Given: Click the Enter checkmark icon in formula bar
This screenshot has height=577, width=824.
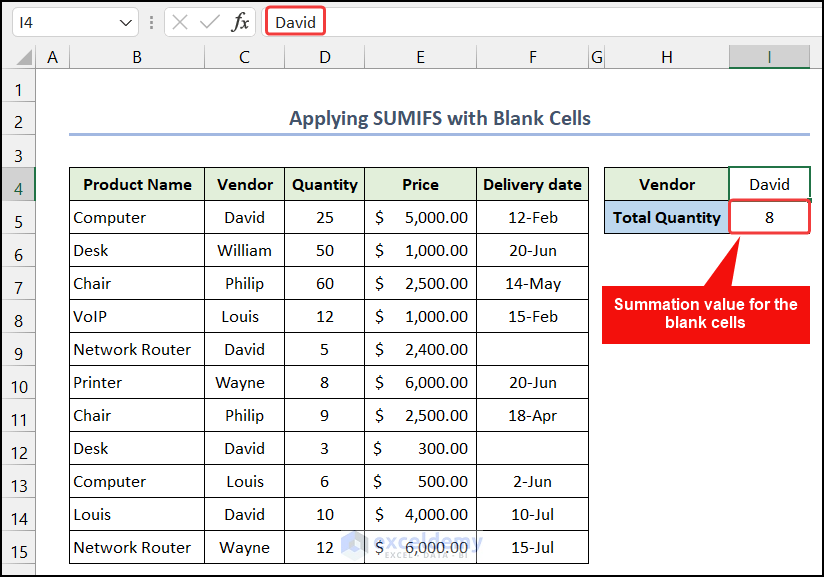Looking at the screenshot, I should (x=209, y=22).
